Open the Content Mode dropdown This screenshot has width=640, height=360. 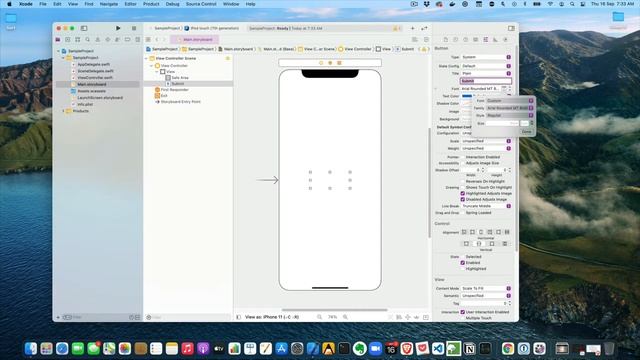pos(486,288)
